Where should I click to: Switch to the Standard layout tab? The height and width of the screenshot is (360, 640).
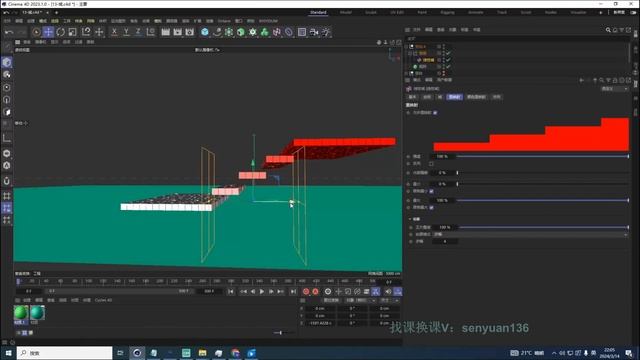point(318,13)
